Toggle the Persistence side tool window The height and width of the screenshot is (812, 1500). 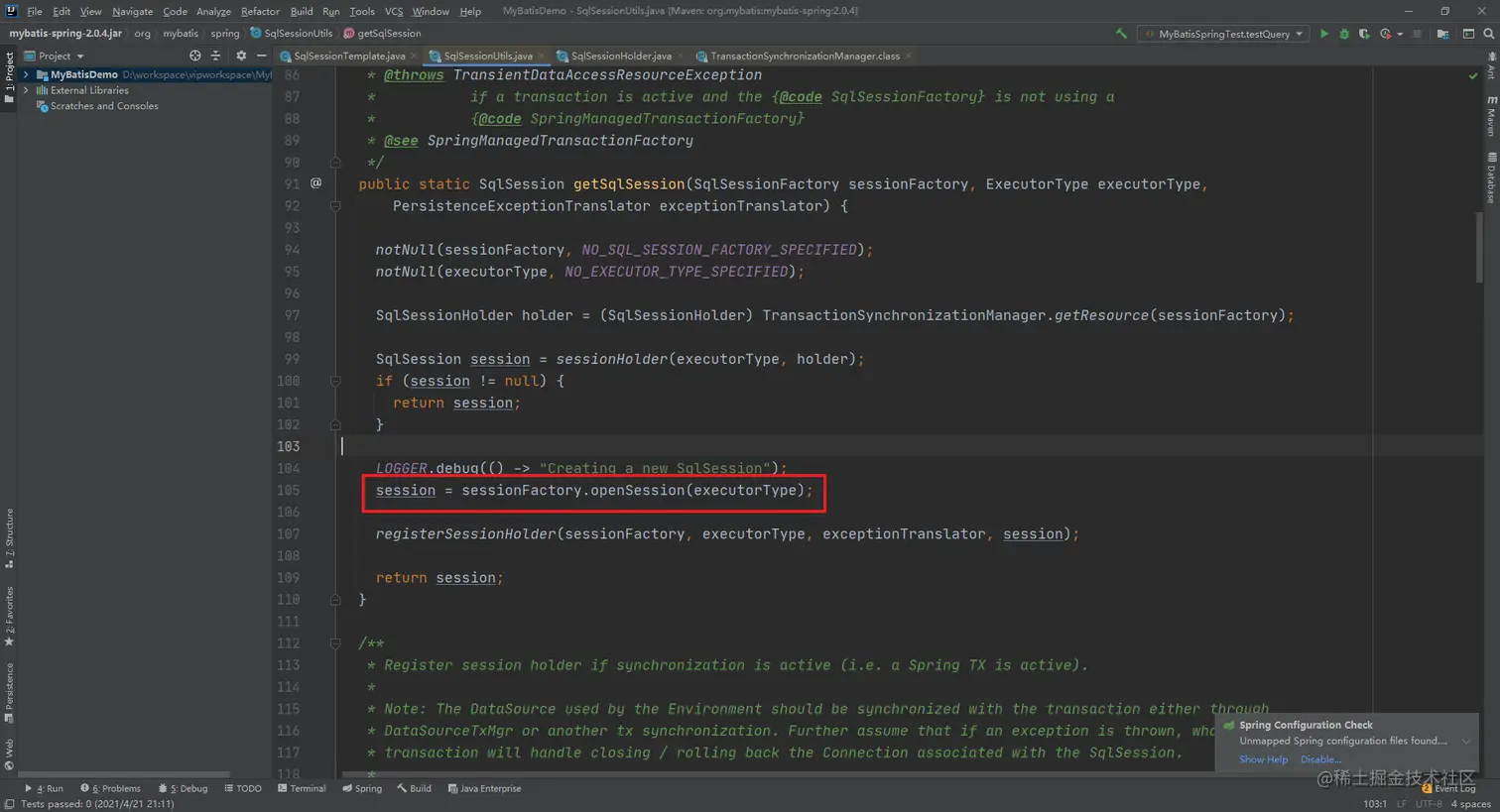9,693
